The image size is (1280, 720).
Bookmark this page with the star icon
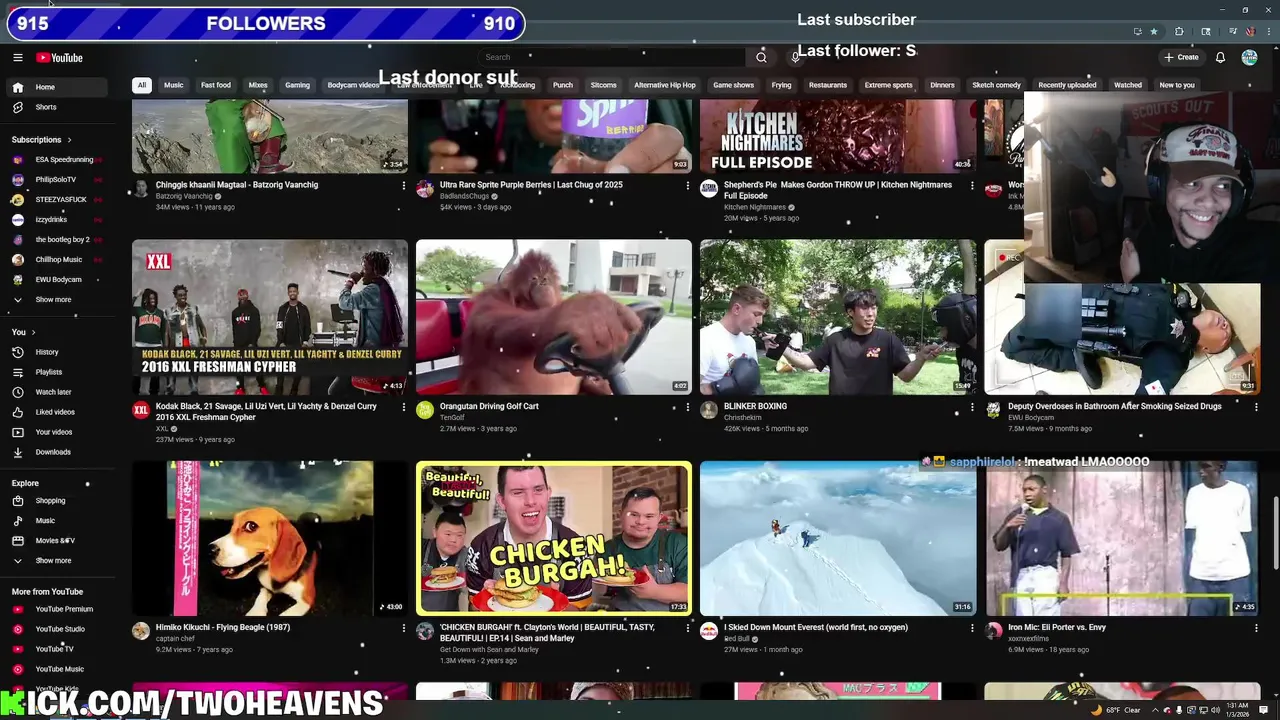pyautogui.click(x=1154, y=32)
